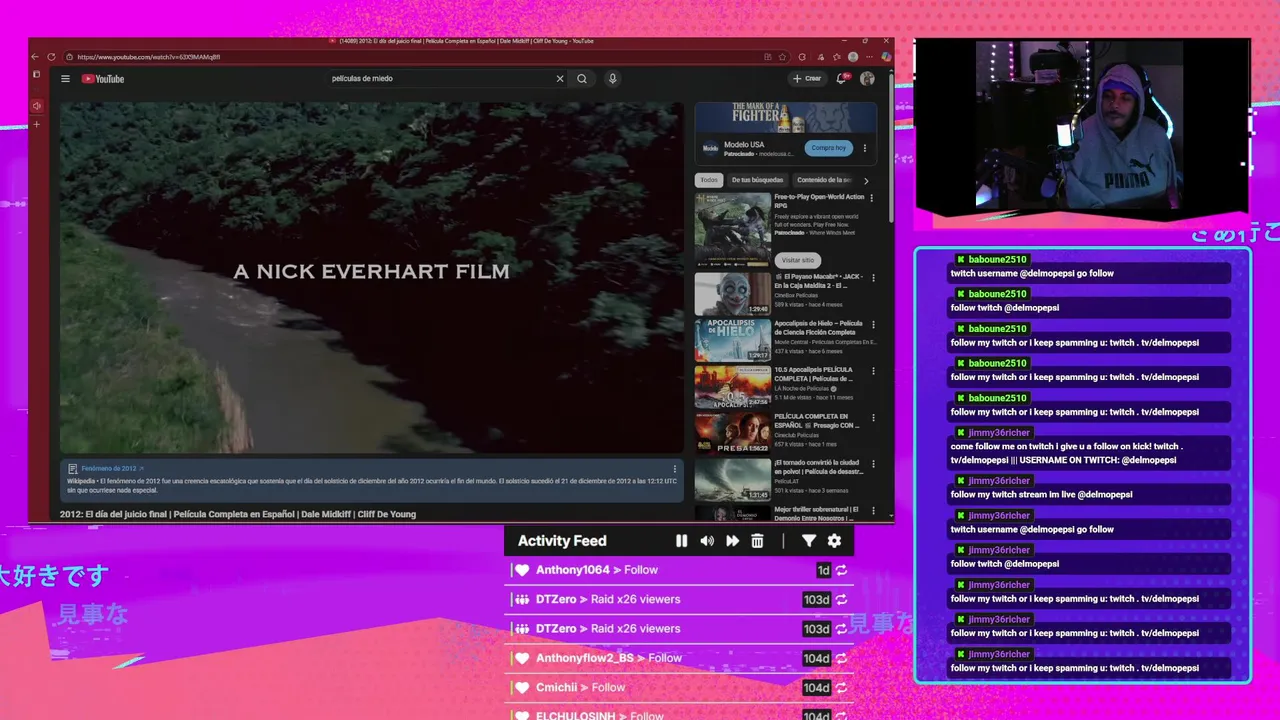Show more filter chips with right chevron
This screenshot has width=1280, height=720.
[x=866, y=181]
